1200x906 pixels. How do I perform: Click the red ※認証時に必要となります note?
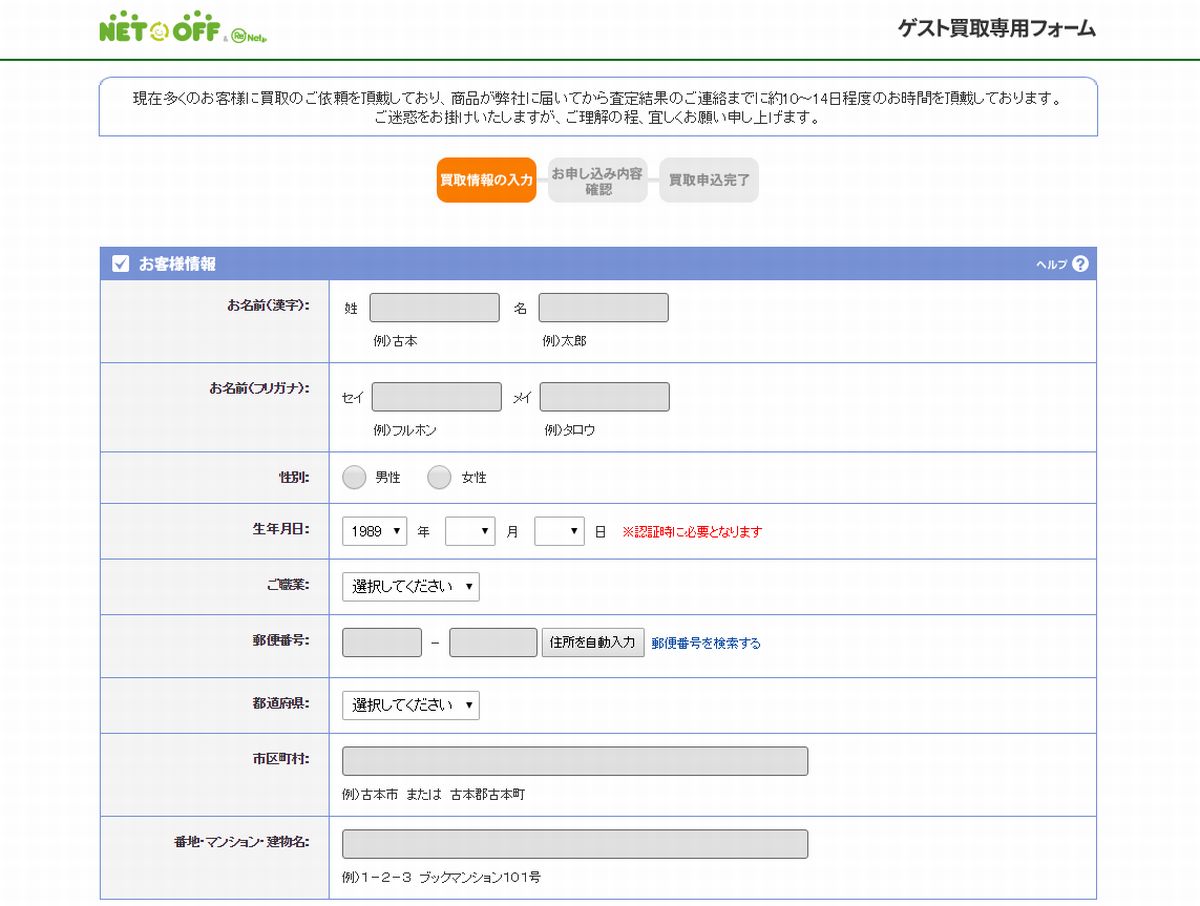point(692,532)
